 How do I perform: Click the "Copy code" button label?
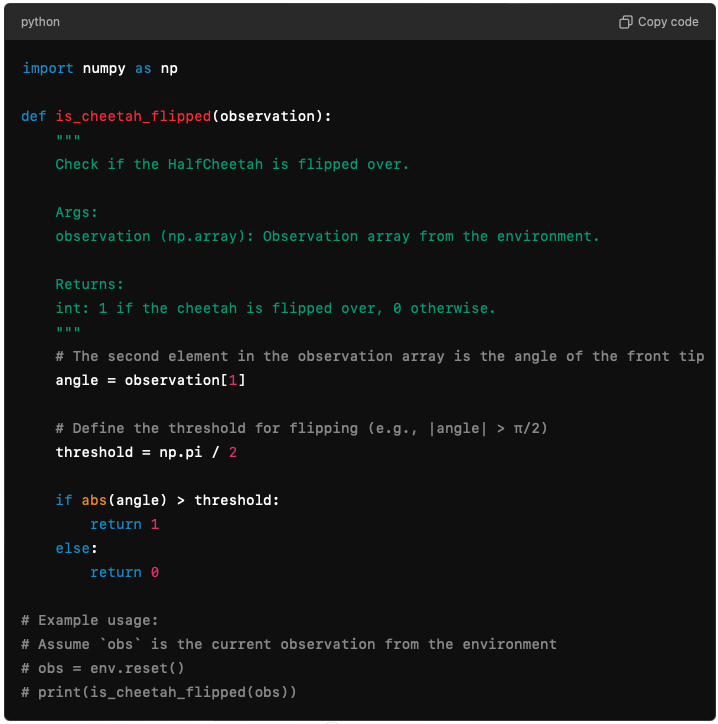(668, 22)
